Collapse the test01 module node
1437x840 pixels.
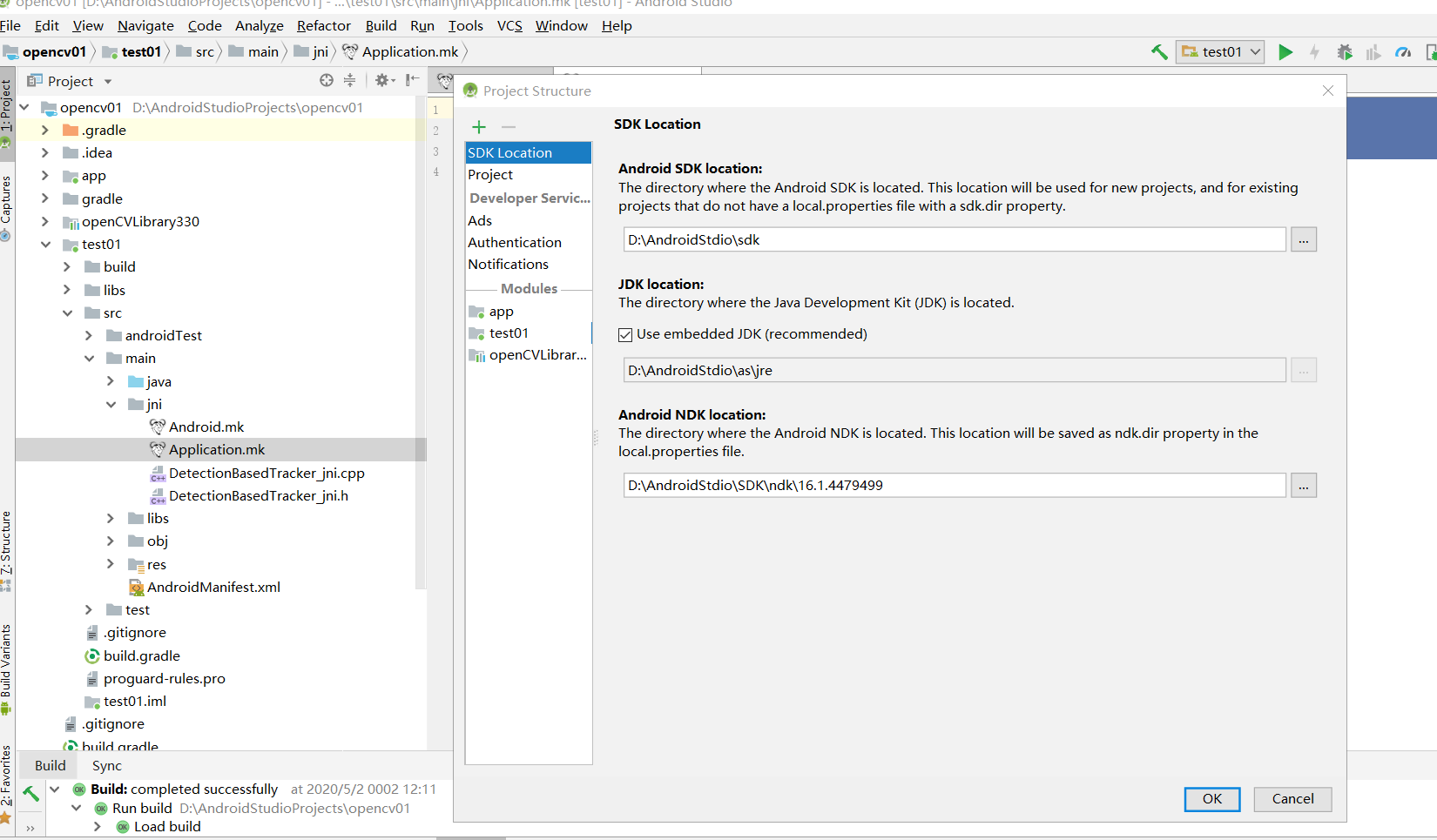(x=45, y=245)
